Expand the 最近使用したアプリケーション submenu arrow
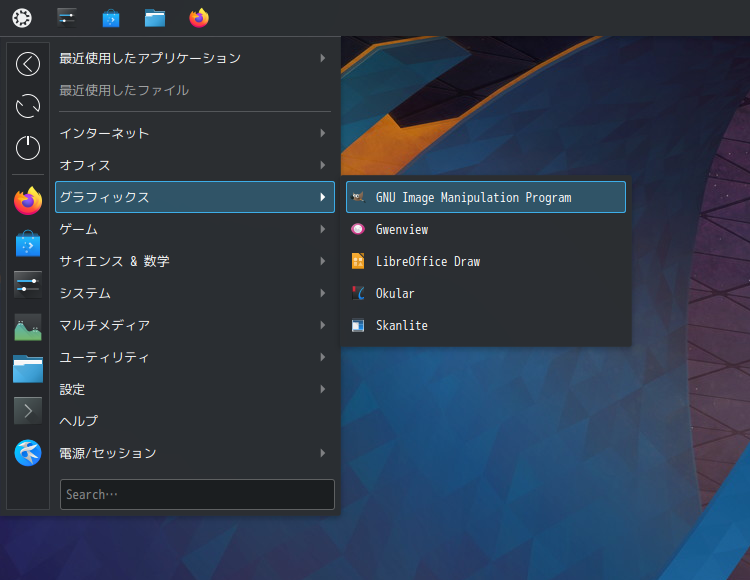The height and width of the screenshot is (580, 750). [323, 58]
